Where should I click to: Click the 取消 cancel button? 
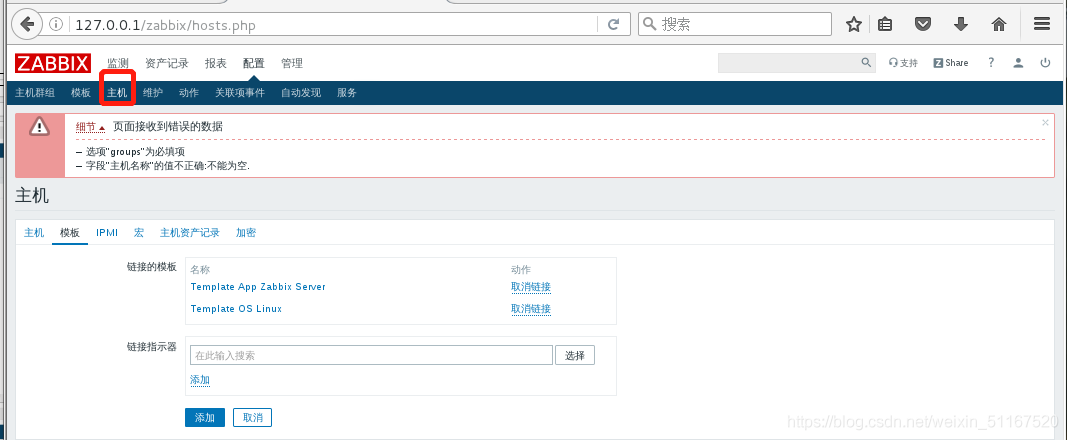tap(253, 418)
